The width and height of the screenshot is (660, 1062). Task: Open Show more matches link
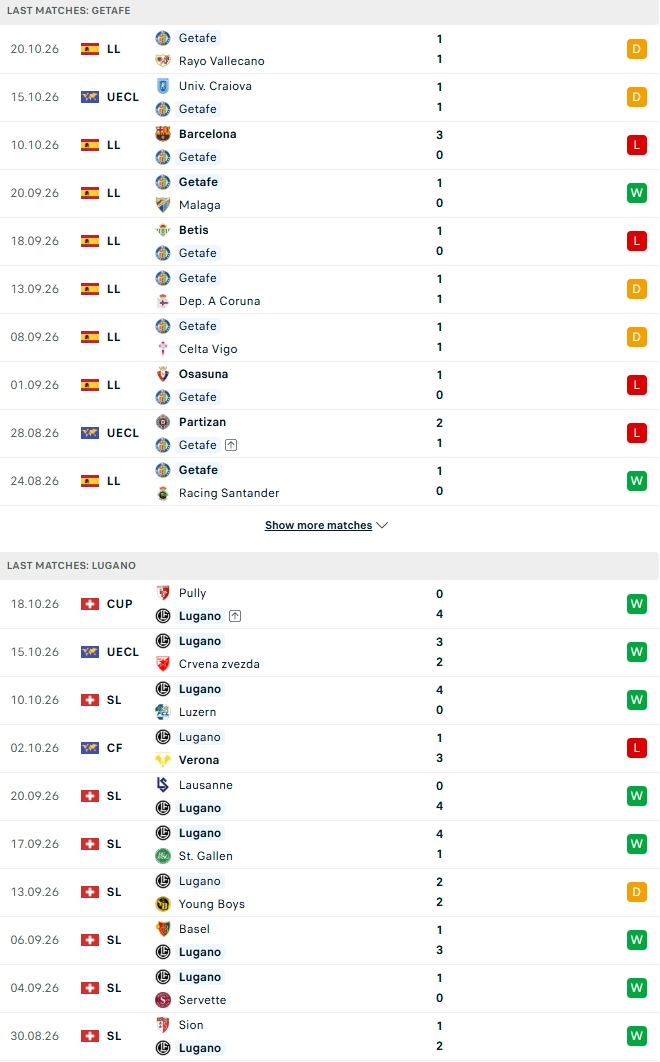click(x=318, y=525)
